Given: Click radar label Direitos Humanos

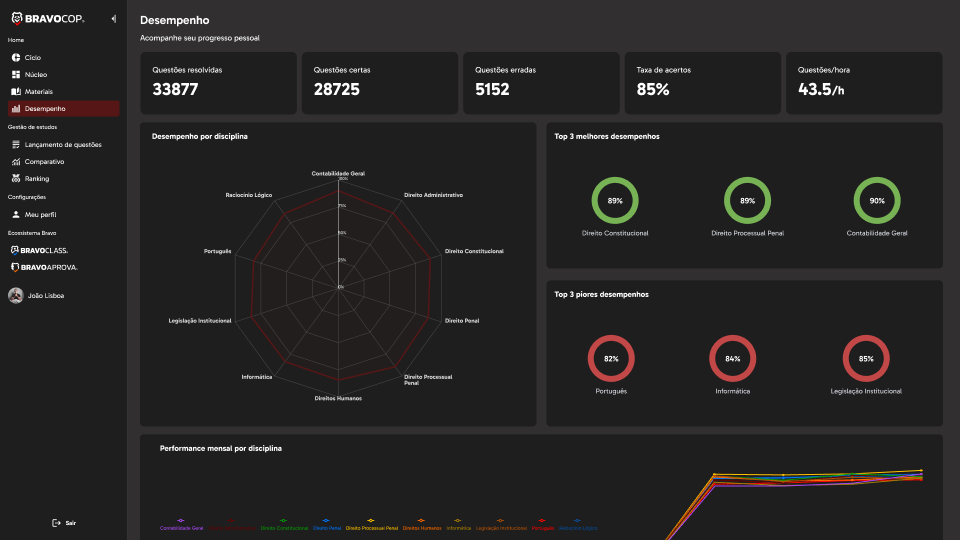Looking at the screenshot, I should (338, 398).
